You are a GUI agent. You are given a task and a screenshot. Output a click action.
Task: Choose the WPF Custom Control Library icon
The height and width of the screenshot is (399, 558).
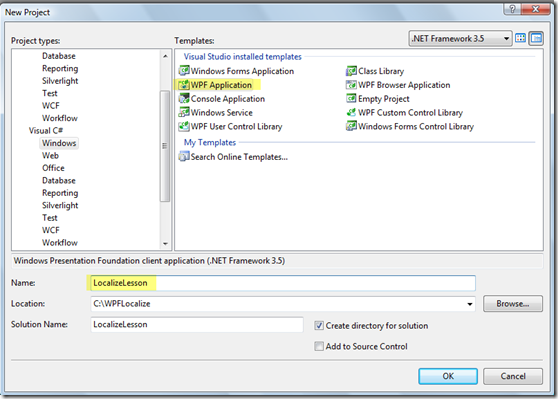351,112
